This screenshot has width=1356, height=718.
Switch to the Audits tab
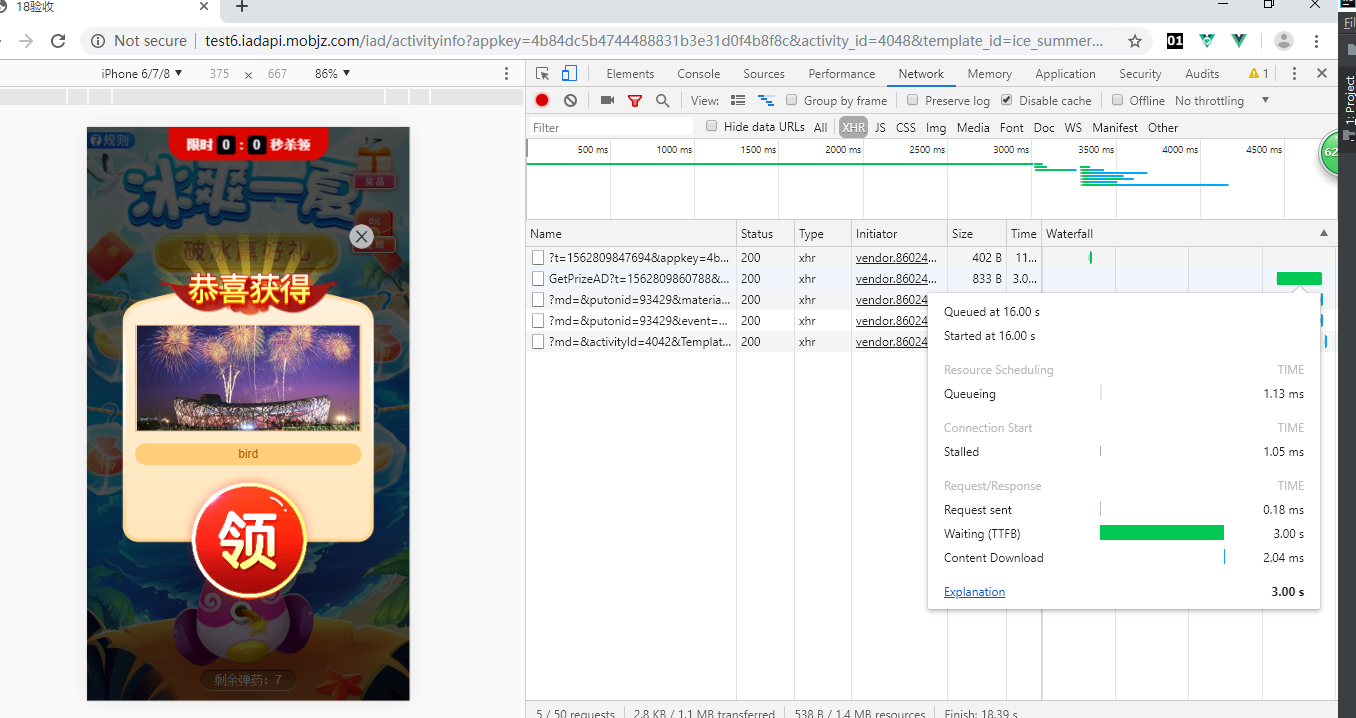tap(1202, 74)
